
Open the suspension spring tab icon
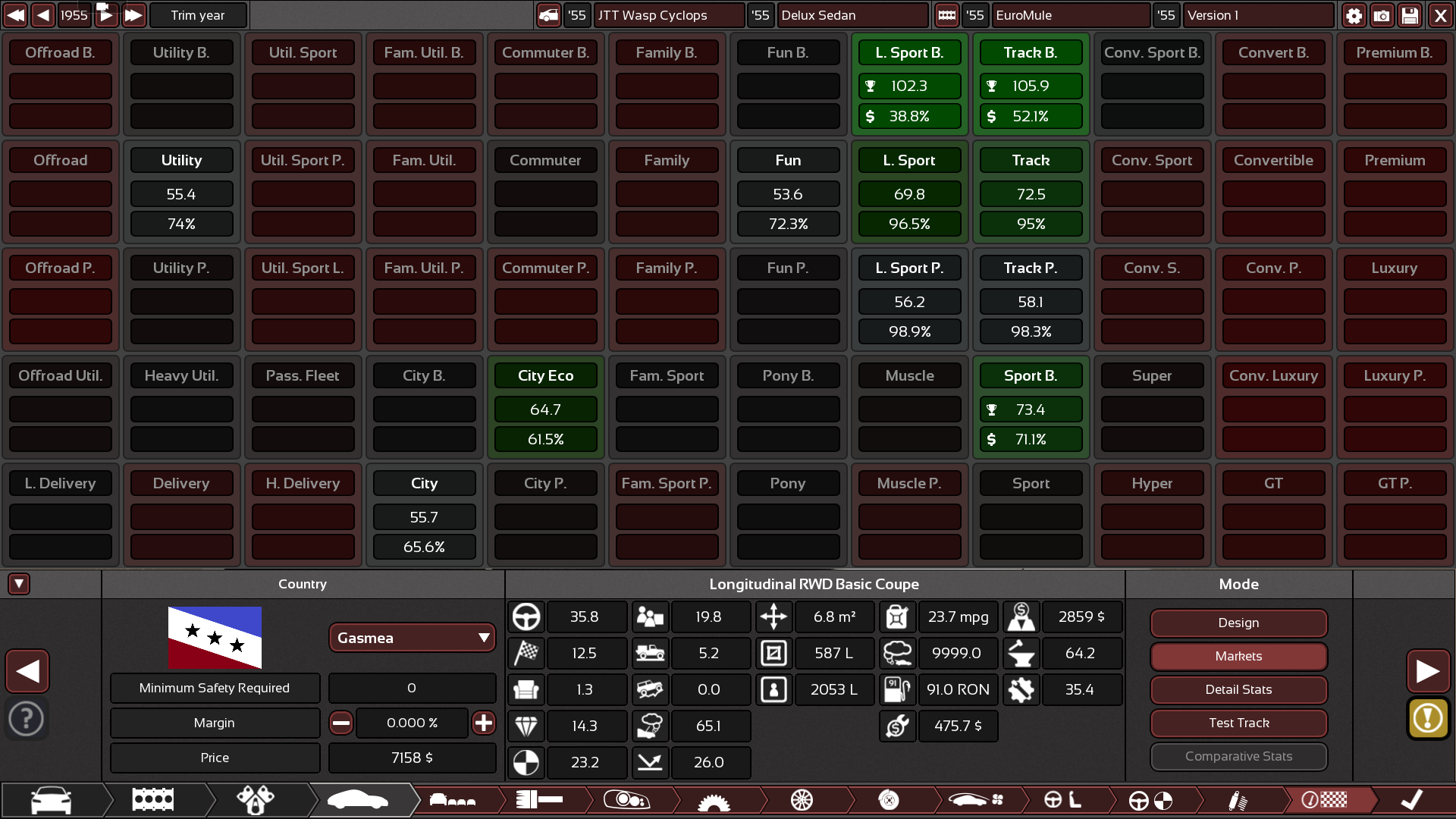click(1237, 800)
